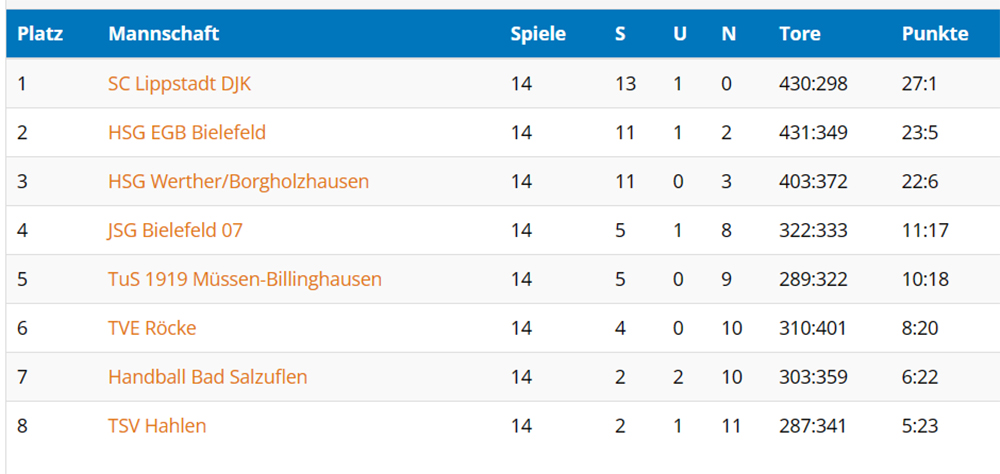Click the Spiele column header
The height and width of the screenshot is (474, 1000).
click(538, 34)
